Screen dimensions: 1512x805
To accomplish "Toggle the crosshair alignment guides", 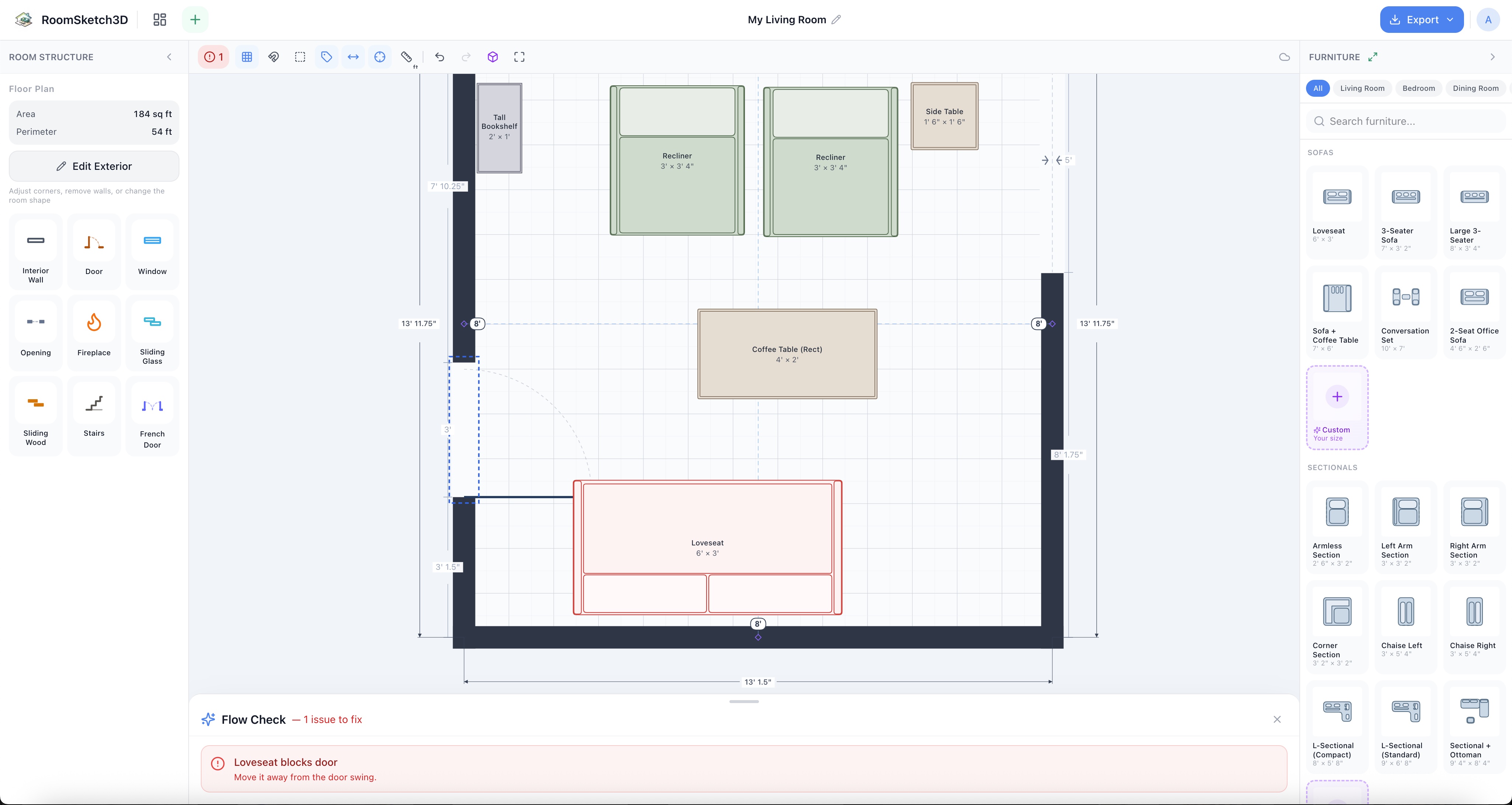I will coord(380,57).
